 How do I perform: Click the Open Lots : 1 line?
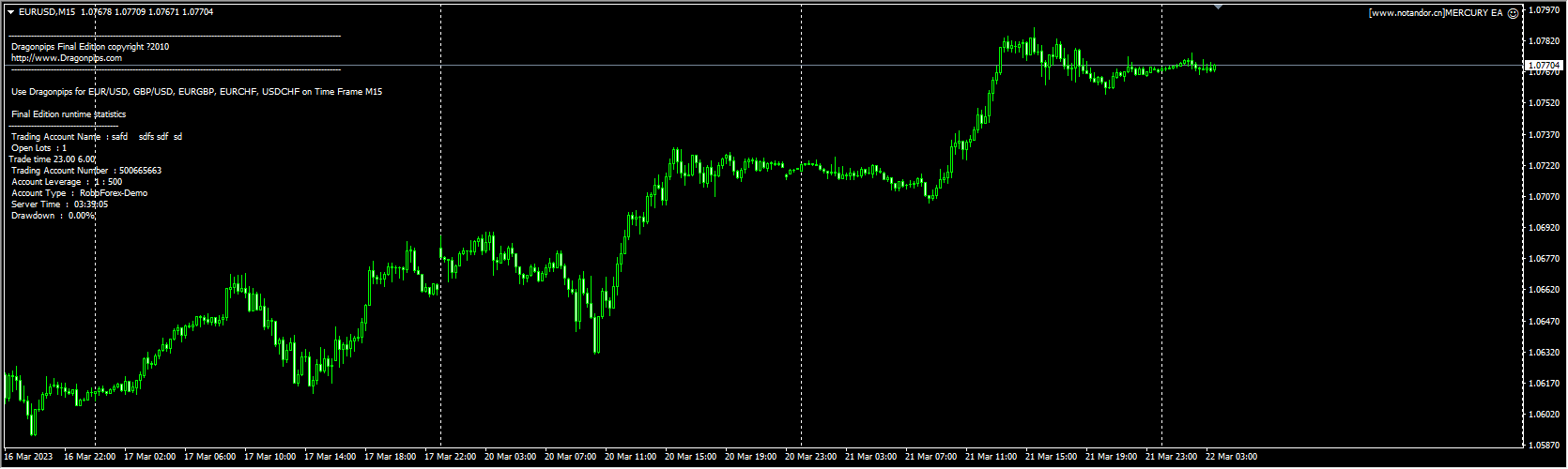38,148
